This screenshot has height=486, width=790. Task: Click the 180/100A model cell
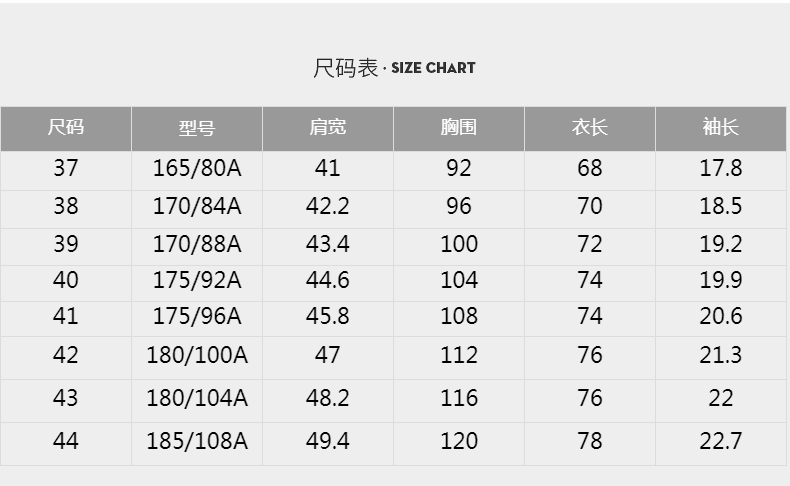(x=197, y=355)
